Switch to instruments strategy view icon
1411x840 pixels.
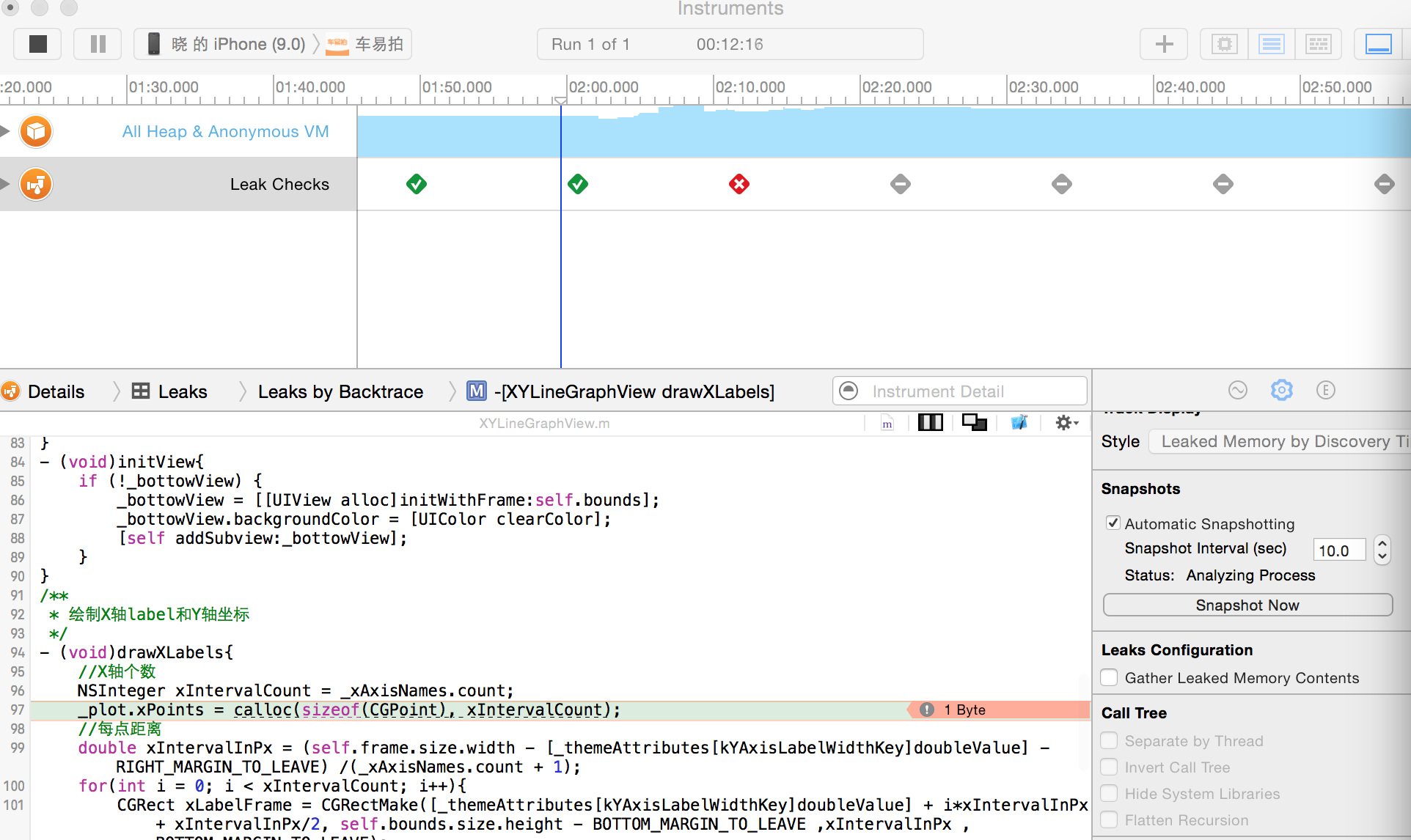point(1271,44)
